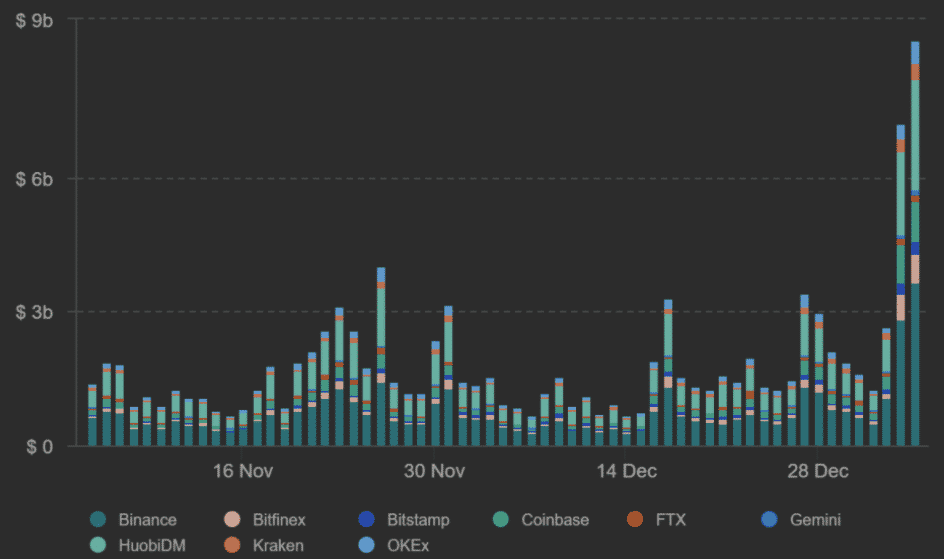Screen dimensions: 944x559
Task: Click the OKEx legend color dot
Action: (366, 545)
